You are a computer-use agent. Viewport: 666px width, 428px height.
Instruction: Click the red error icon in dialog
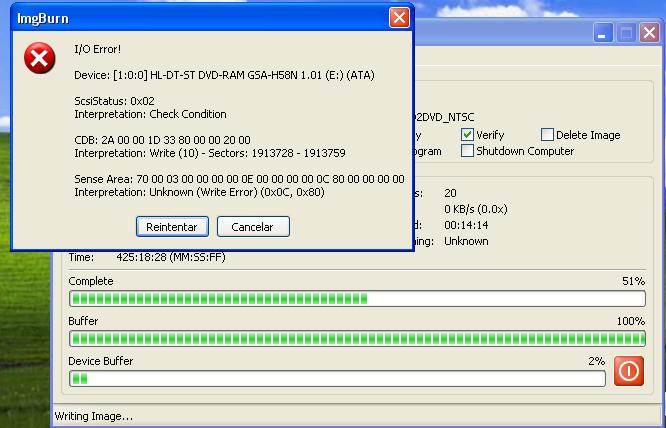(40, 58)
